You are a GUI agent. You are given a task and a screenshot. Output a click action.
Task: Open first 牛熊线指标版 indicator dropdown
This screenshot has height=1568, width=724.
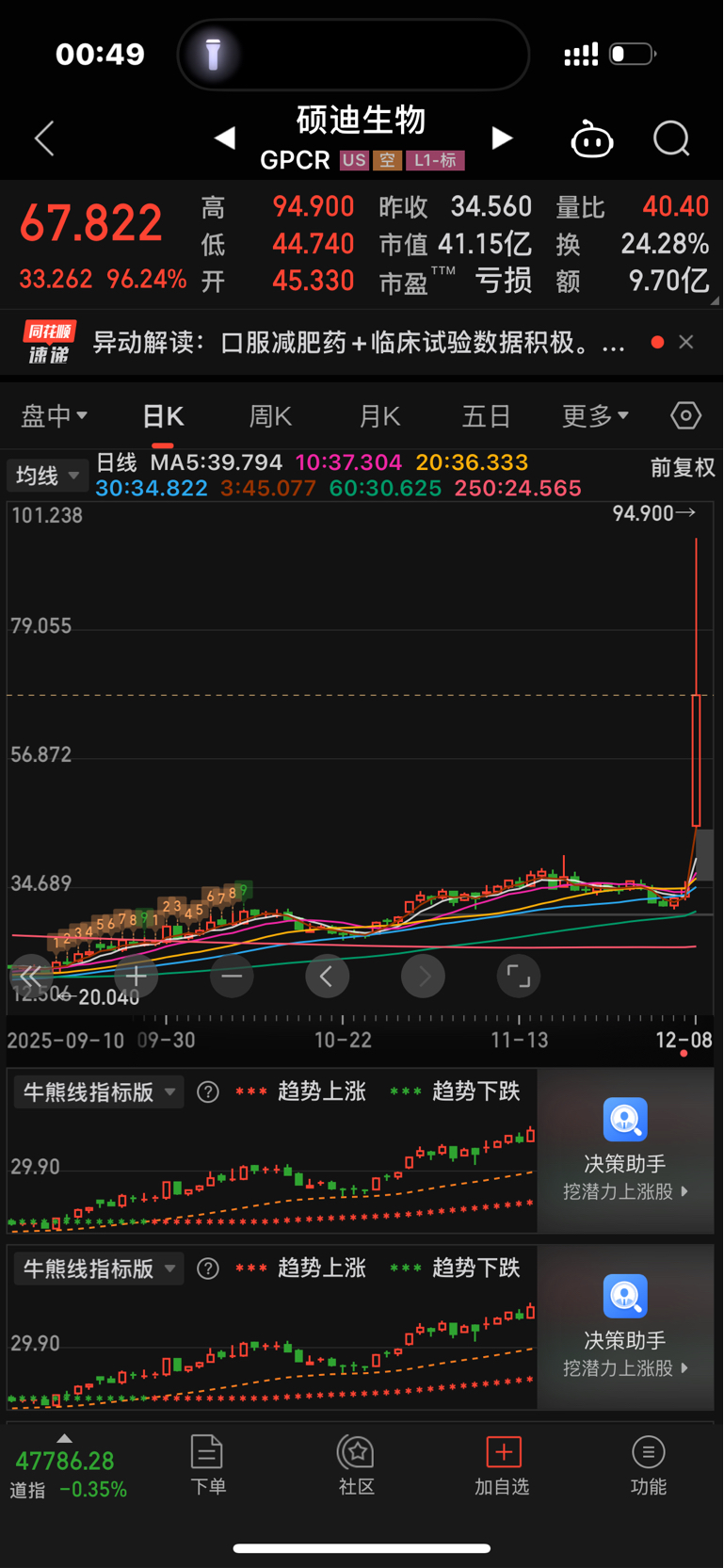tap(98, 1092)
